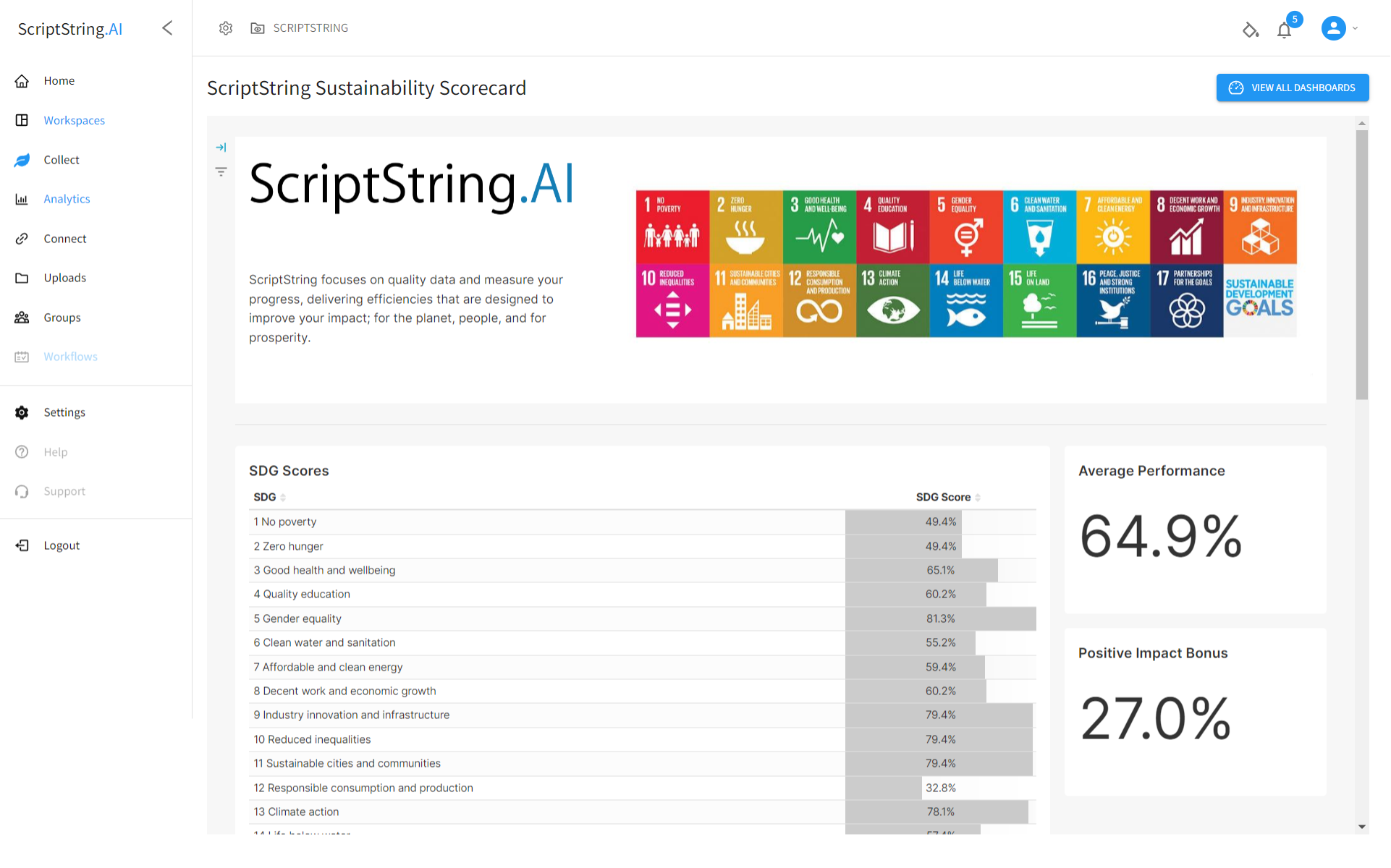Click the Logout exit icon
This screenshot has height=868, width=1391.
(x=22, y=545)
